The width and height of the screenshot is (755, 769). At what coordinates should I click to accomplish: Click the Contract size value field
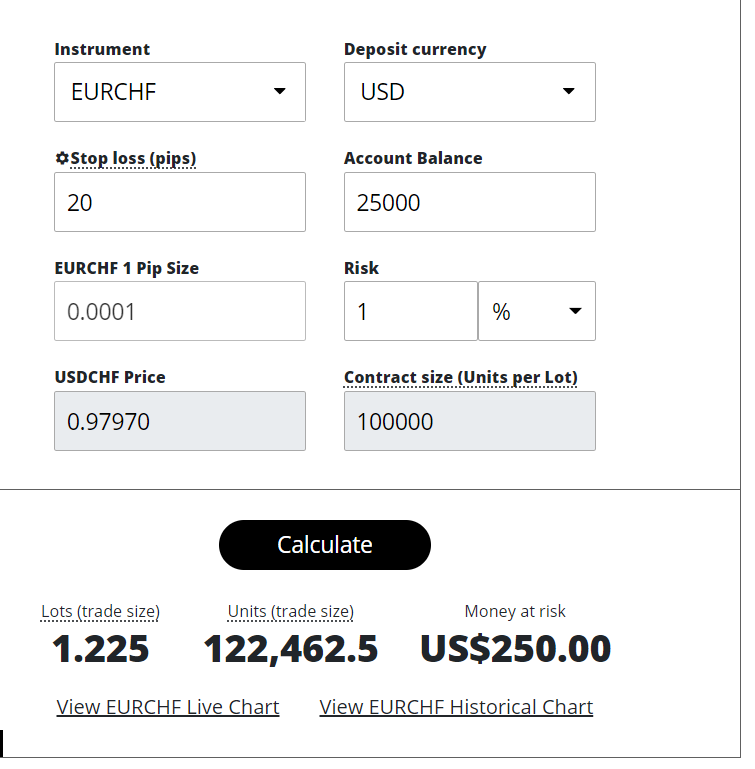tap(469, 421)
